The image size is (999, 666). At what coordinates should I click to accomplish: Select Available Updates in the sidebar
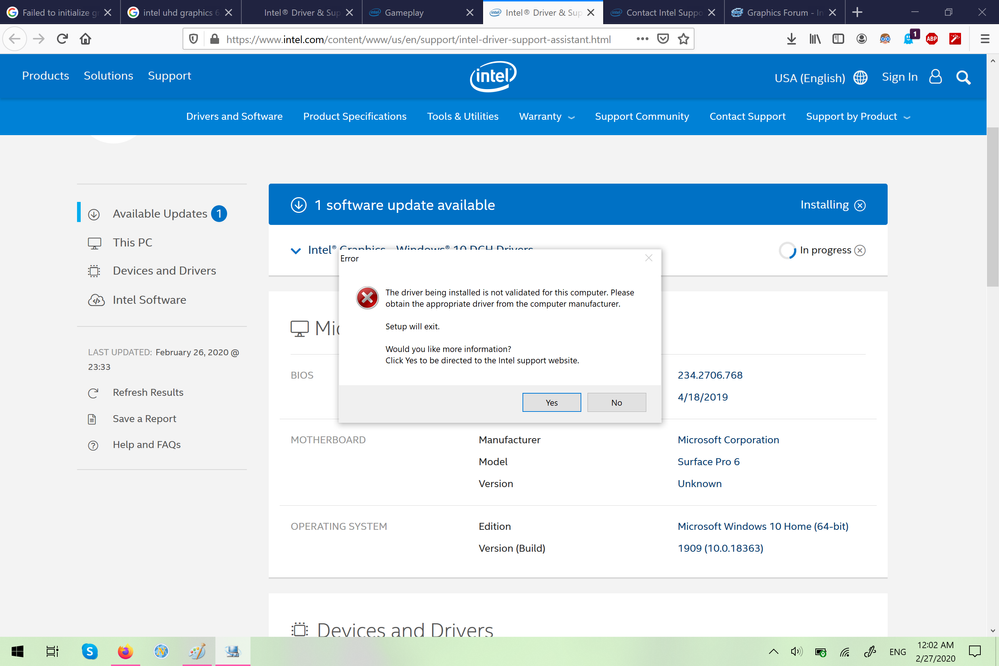click(x=162, y=214)
